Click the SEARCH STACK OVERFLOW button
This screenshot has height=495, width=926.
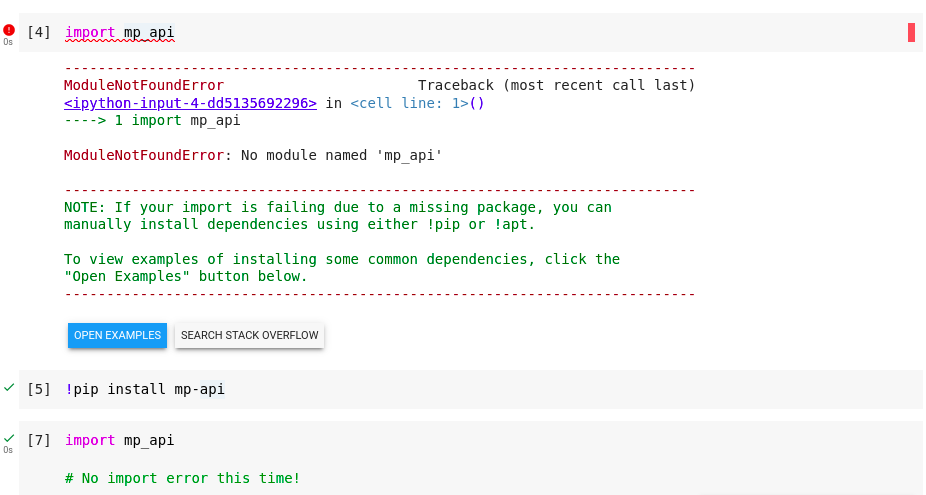tap(249, 336)
